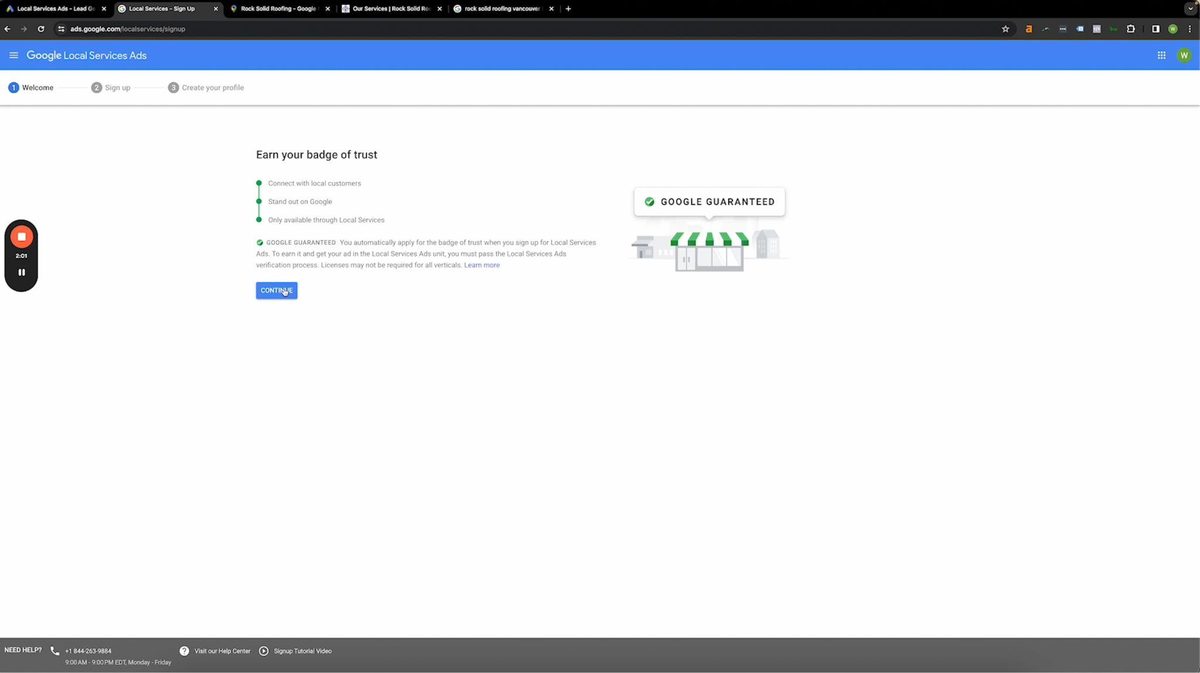Click the Help Center question mark icon
Viewport: 1200px width, 673px height.
point(184,651)
